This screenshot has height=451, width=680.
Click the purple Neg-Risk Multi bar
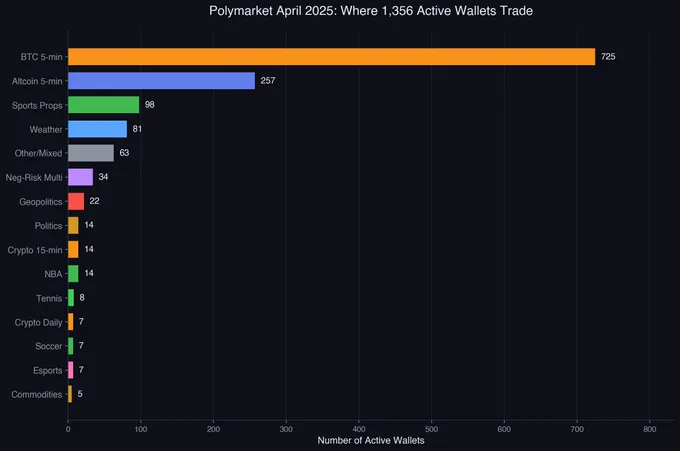81,177
